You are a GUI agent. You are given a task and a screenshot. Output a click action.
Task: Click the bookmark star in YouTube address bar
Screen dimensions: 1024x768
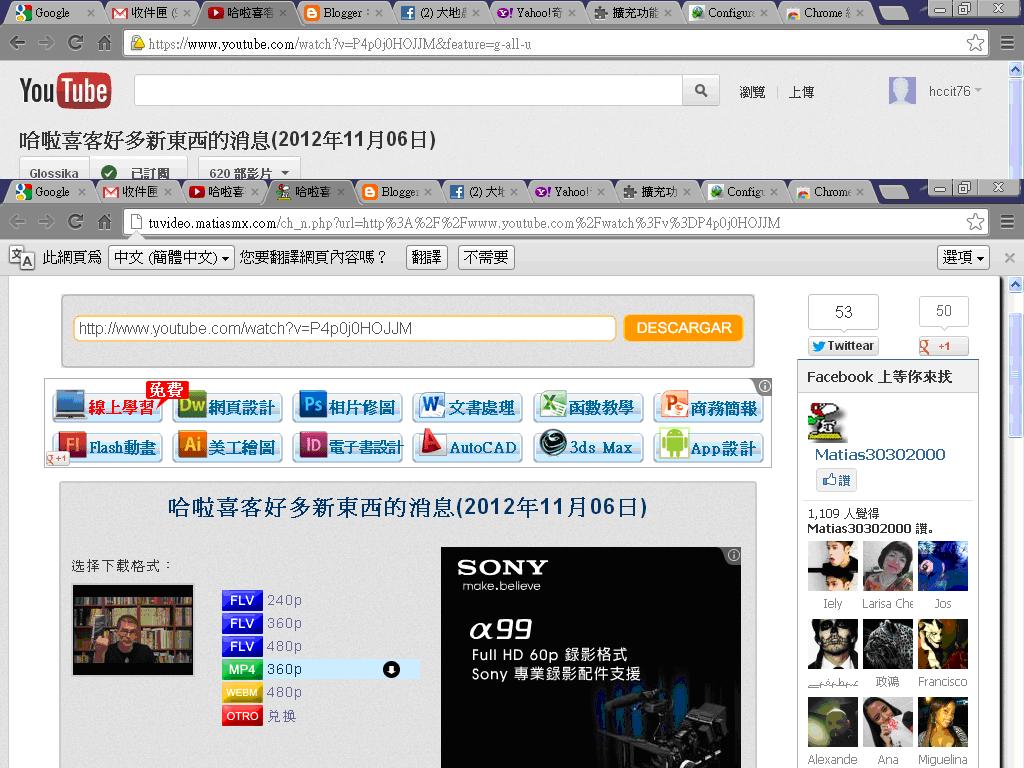pos(975,44)
